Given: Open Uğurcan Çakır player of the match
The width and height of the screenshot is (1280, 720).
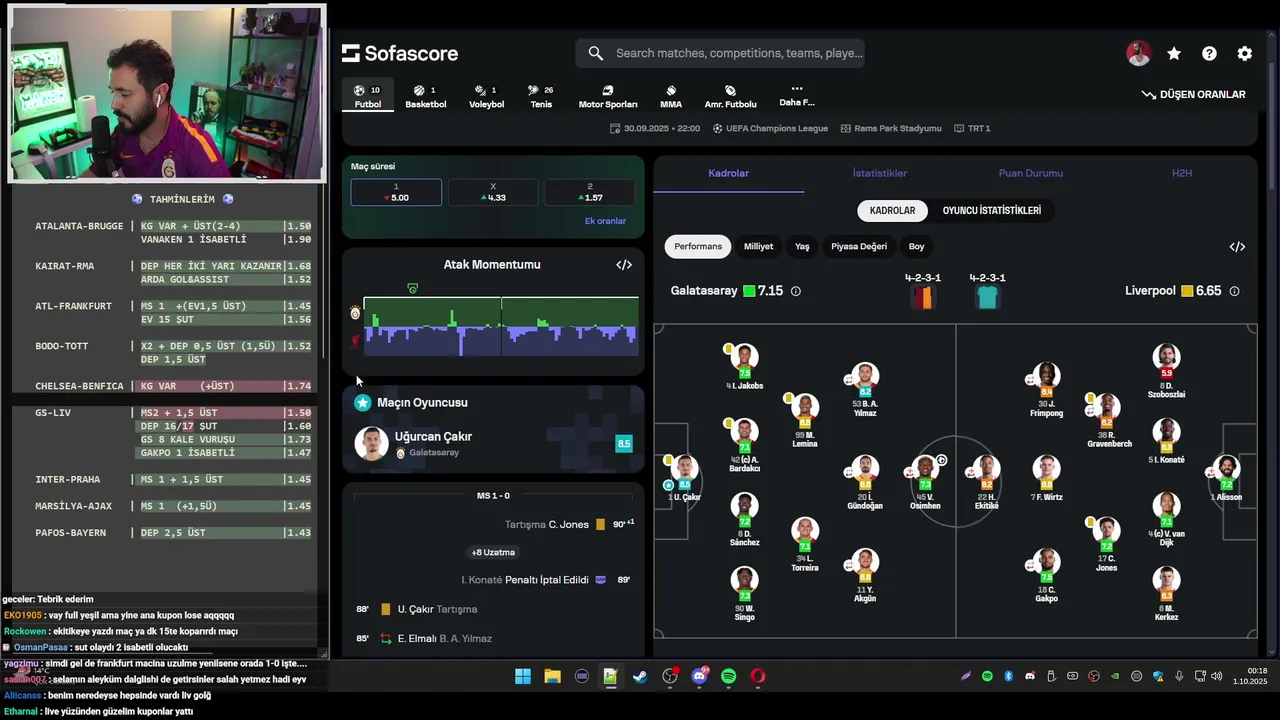Looking at the screenshot, I should point(493,444).
